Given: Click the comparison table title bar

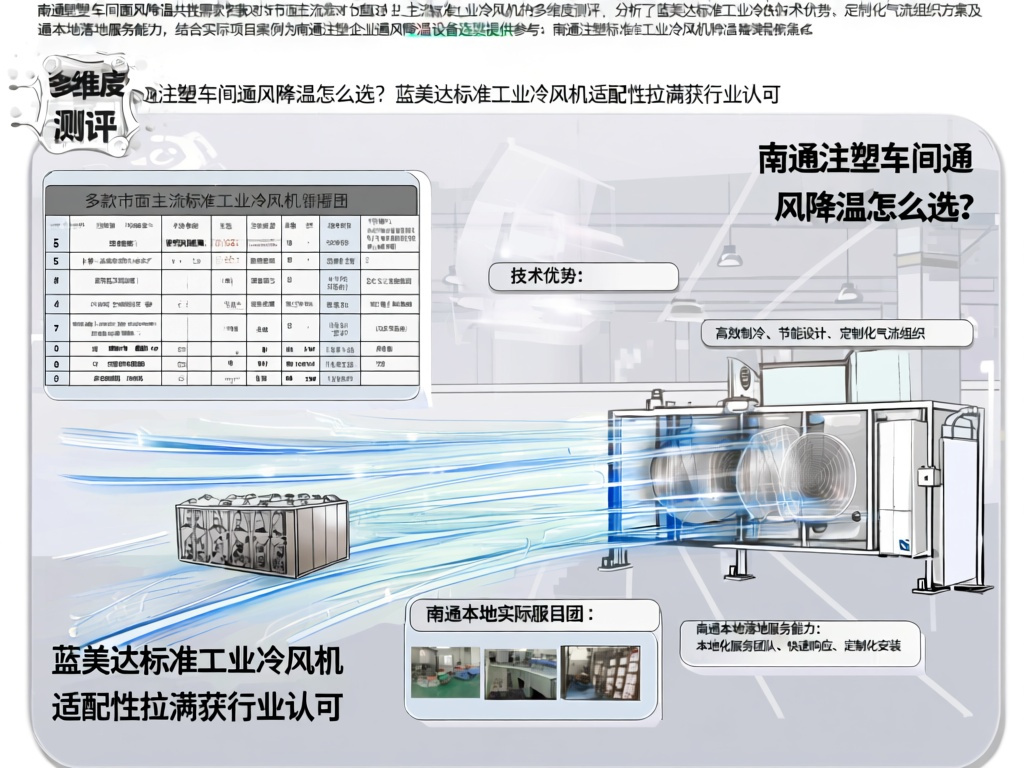Looking at the screenshot, I should coord(231,199).
